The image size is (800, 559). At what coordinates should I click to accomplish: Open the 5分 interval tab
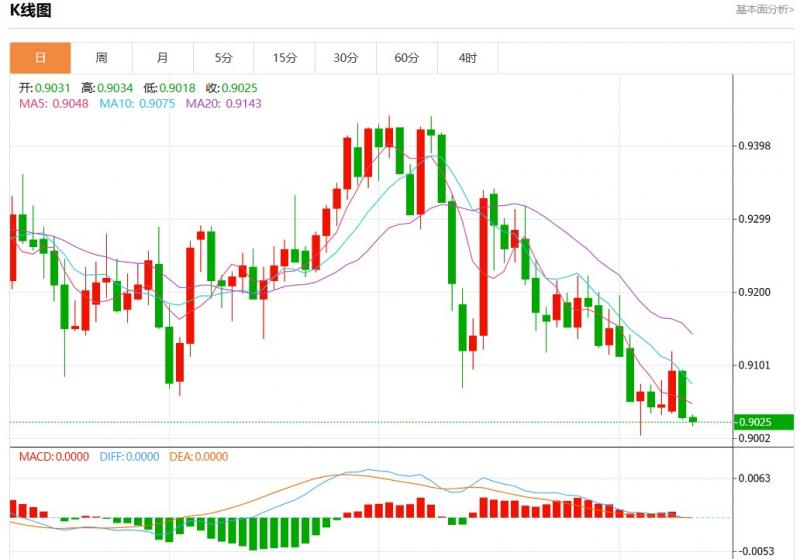(x=223, y=58)
